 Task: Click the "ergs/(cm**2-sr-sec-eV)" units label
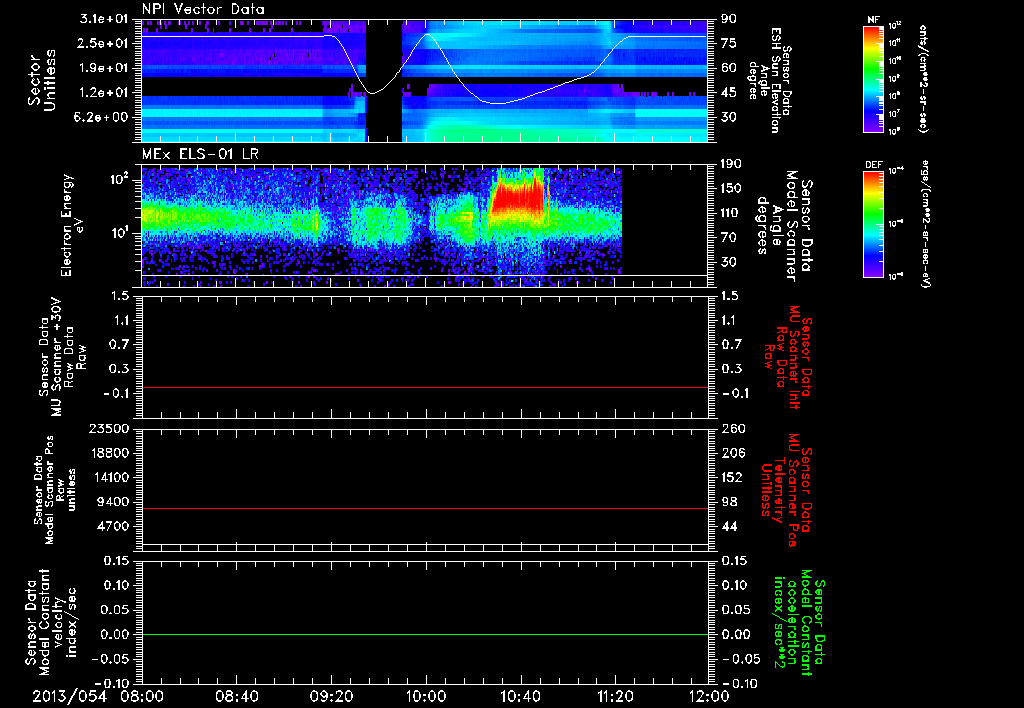(x=926, y=224)
